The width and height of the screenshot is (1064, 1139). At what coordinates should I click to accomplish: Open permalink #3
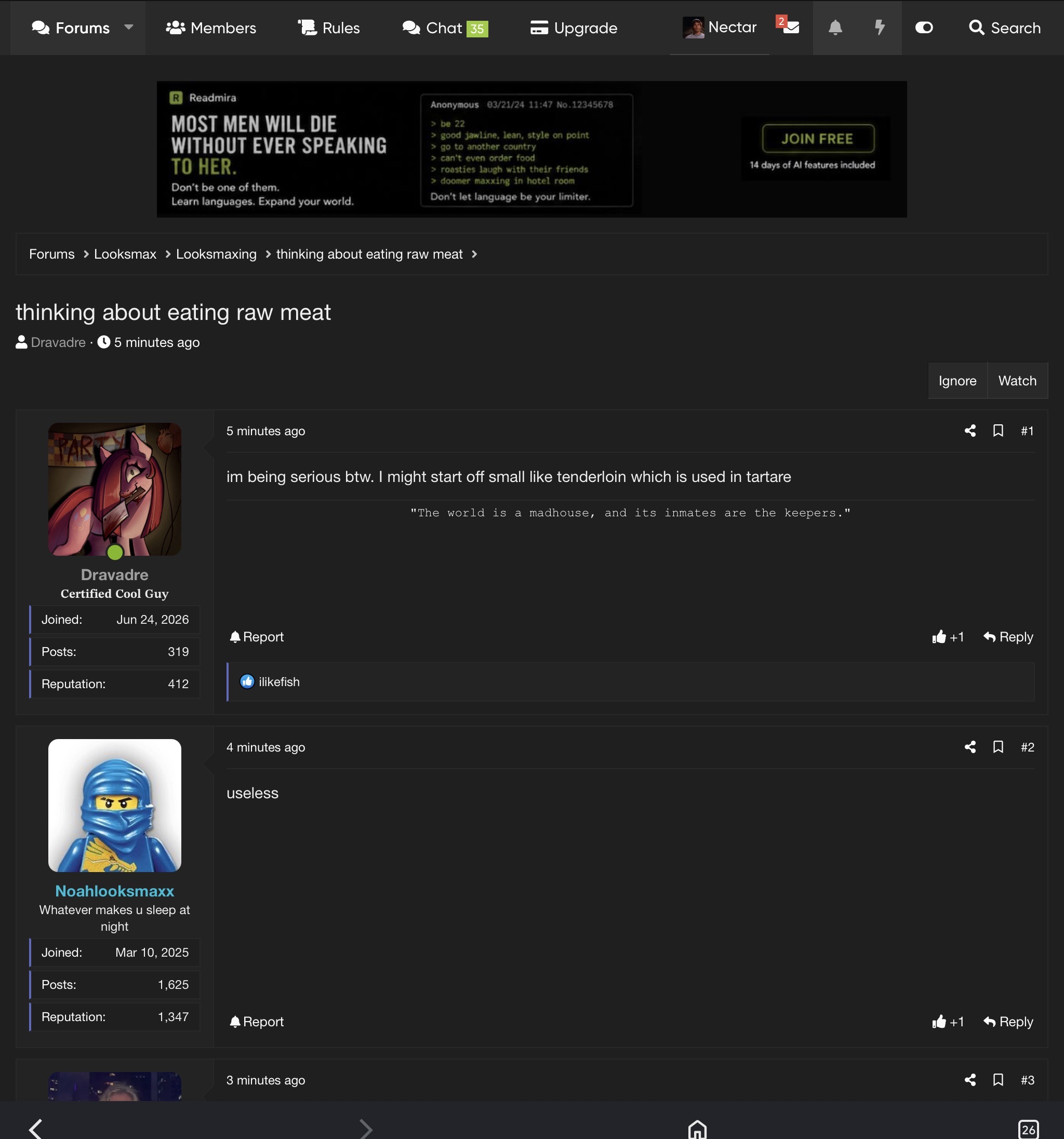(x=1027, y=1080)
